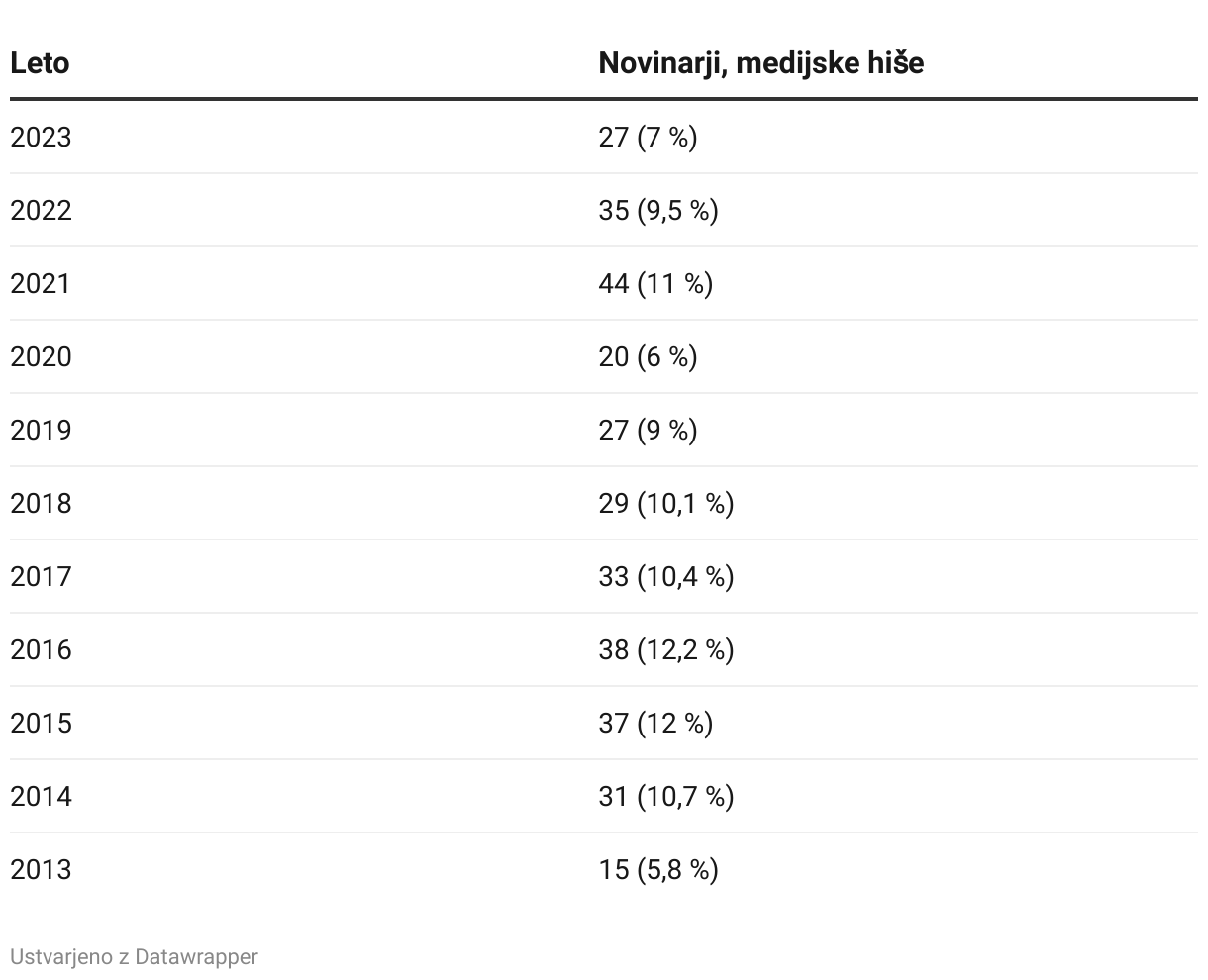
Task: Select the 2016 year cell
Action: click(42, 649)
